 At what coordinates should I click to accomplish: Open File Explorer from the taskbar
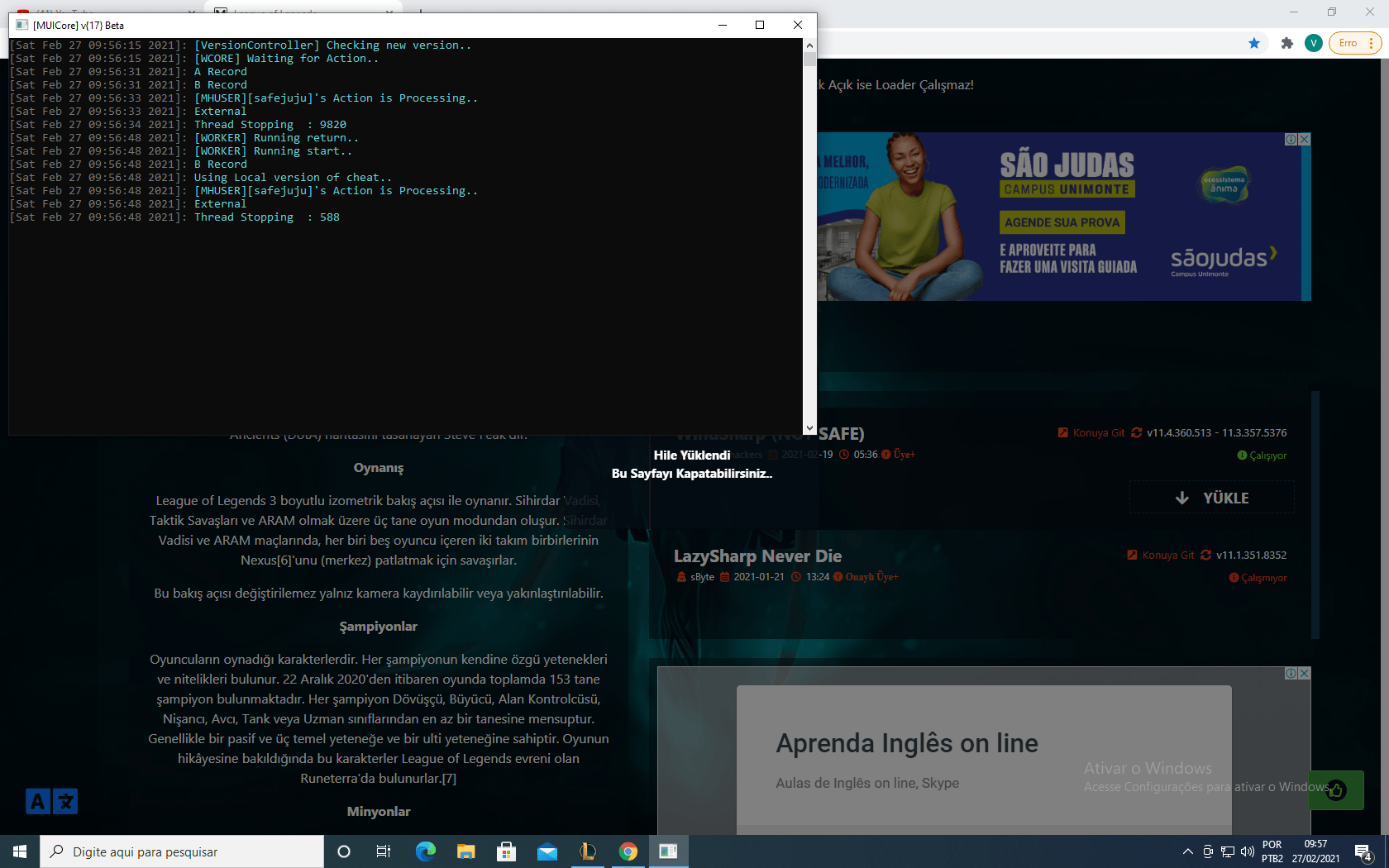point(465,851)
